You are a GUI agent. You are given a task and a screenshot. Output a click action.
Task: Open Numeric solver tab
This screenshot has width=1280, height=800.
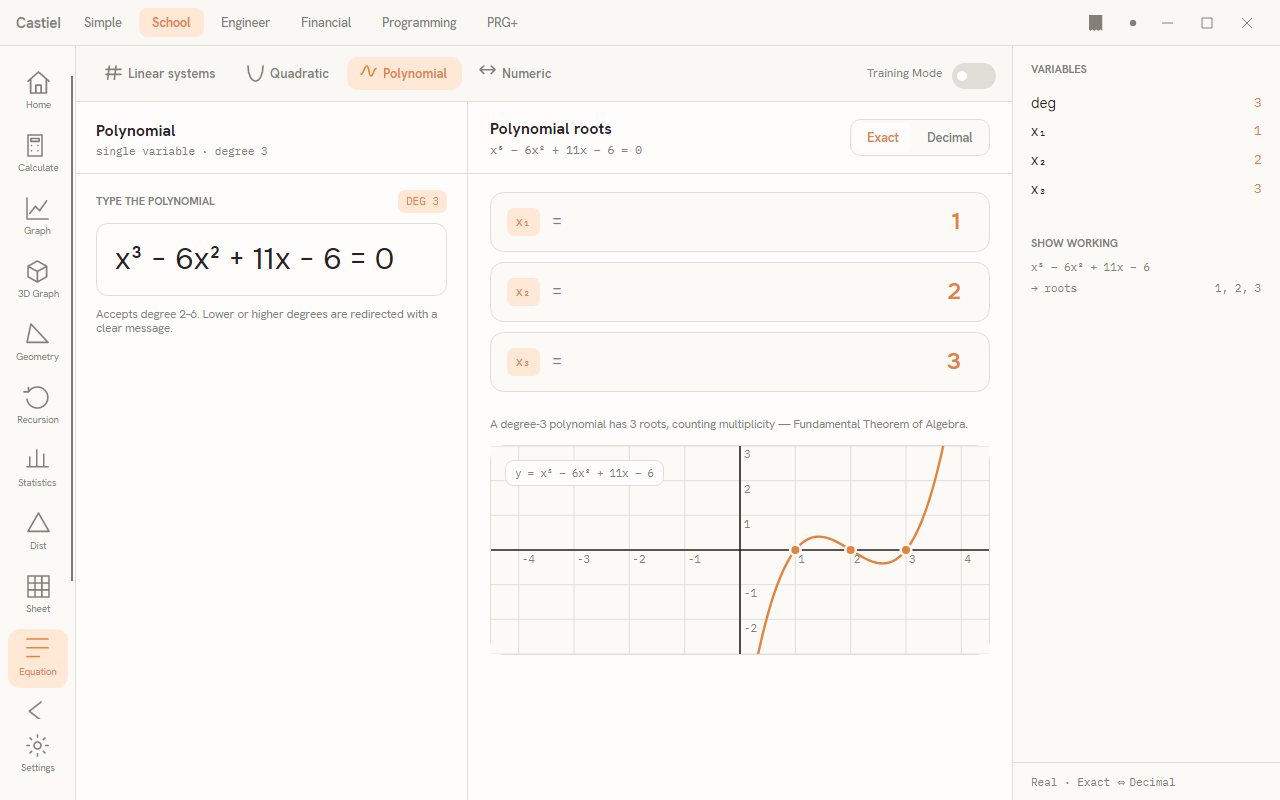coord(515,73)
